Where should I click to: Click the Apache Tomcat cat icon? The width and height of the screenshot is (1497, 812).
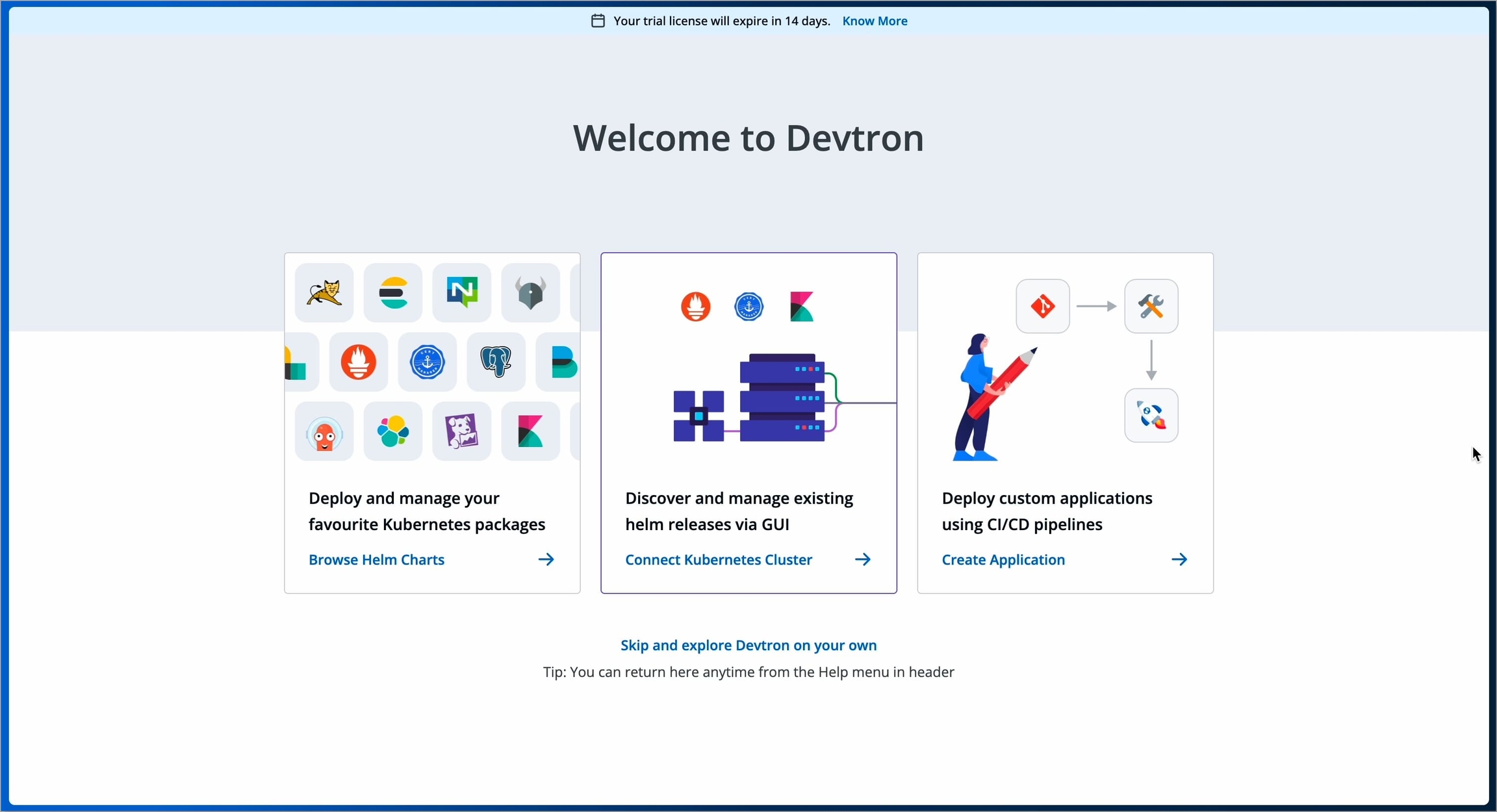pos(324,292)
